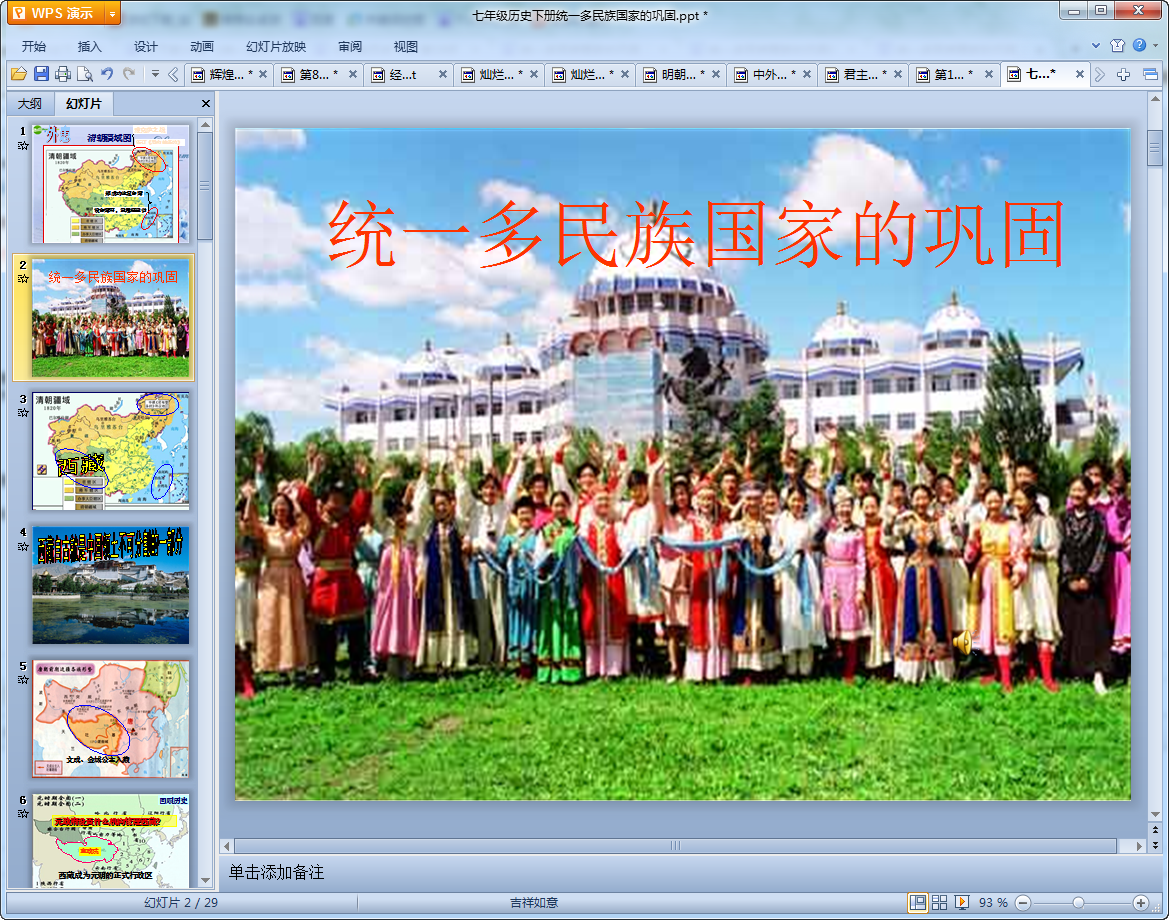This screenshot has height=920, width=1169.
Task: Undo the last action
Action: point(107,74)
